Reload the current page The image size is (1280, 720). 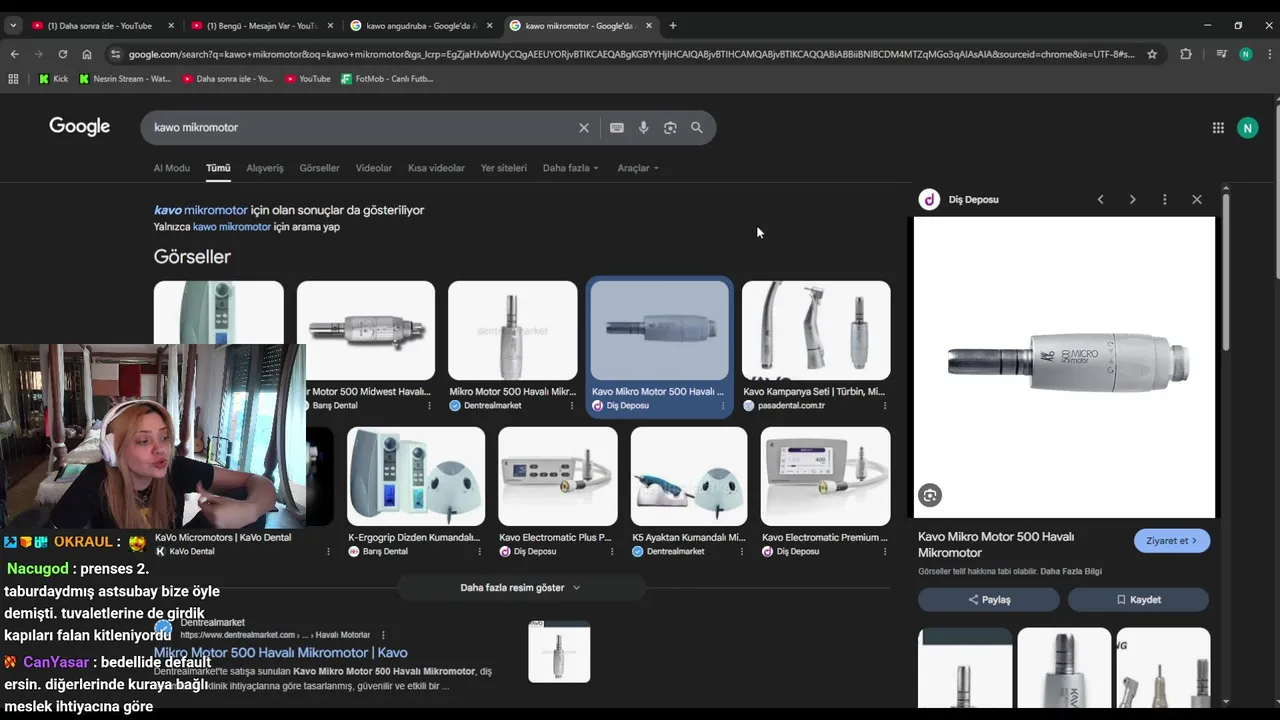click(62, 54)
